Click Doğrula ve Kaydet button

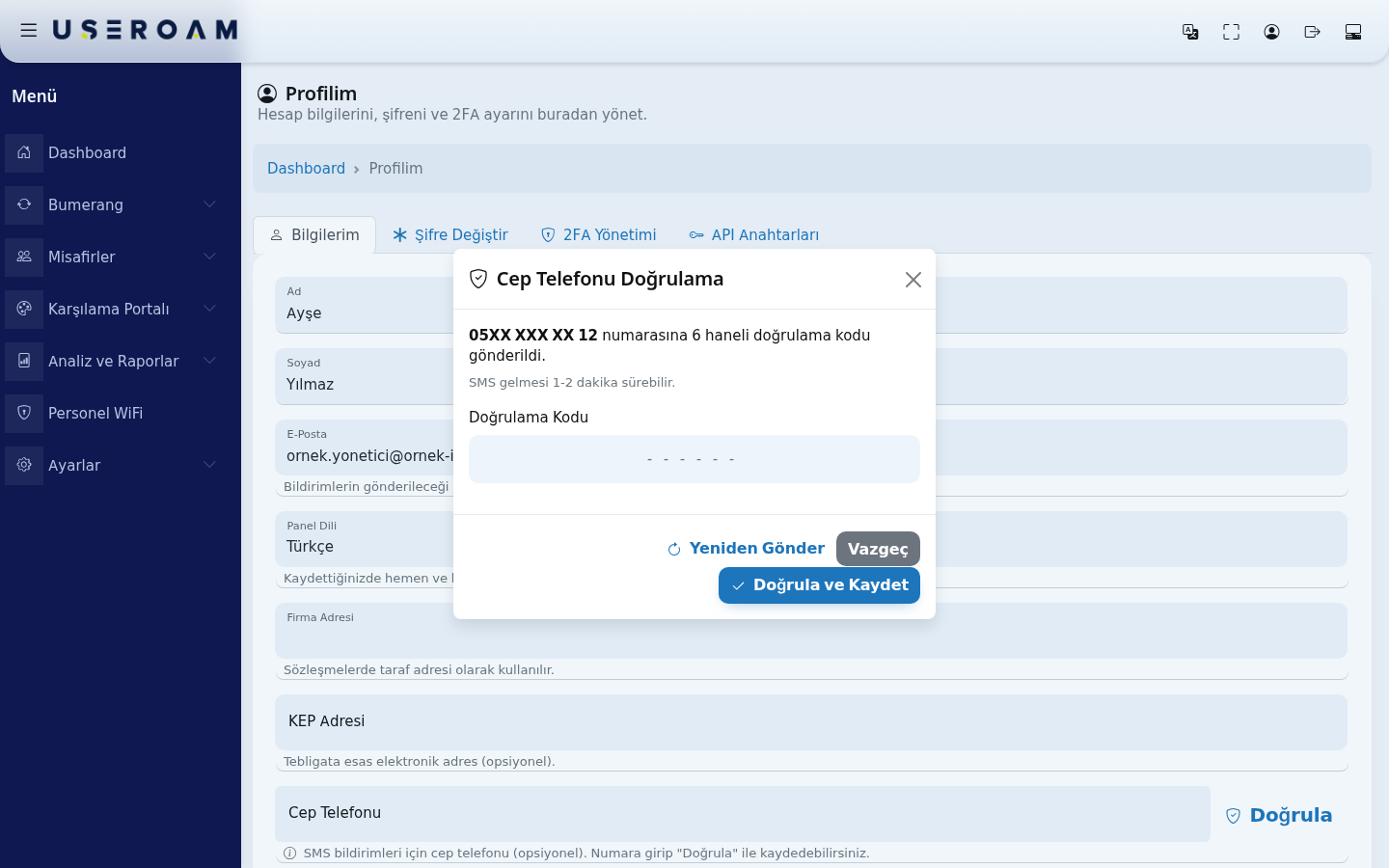819,585
